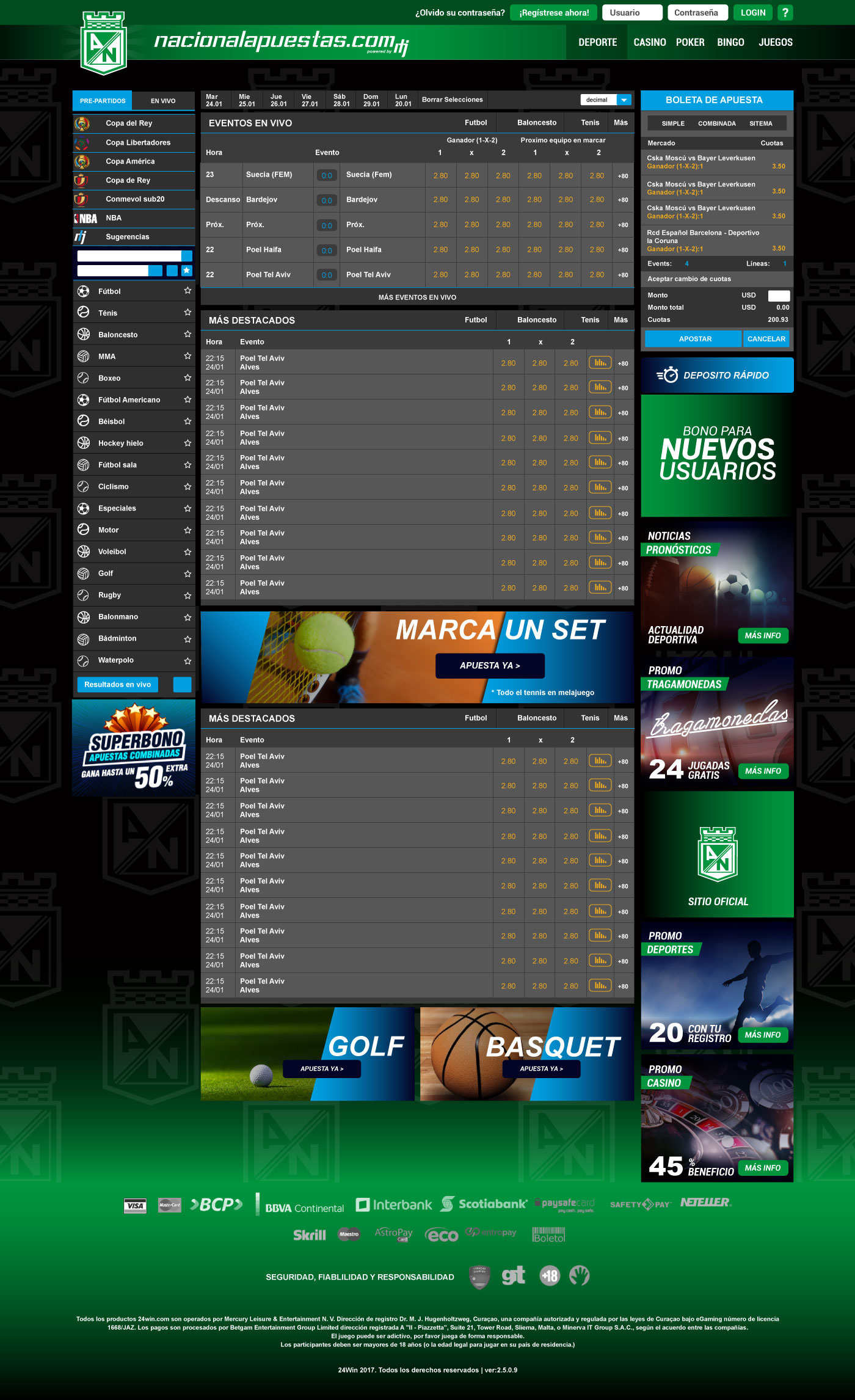This screenshot has width=855, height=1400.
Task: Star the Rugby sport row
Action: [x=187, y=595]
